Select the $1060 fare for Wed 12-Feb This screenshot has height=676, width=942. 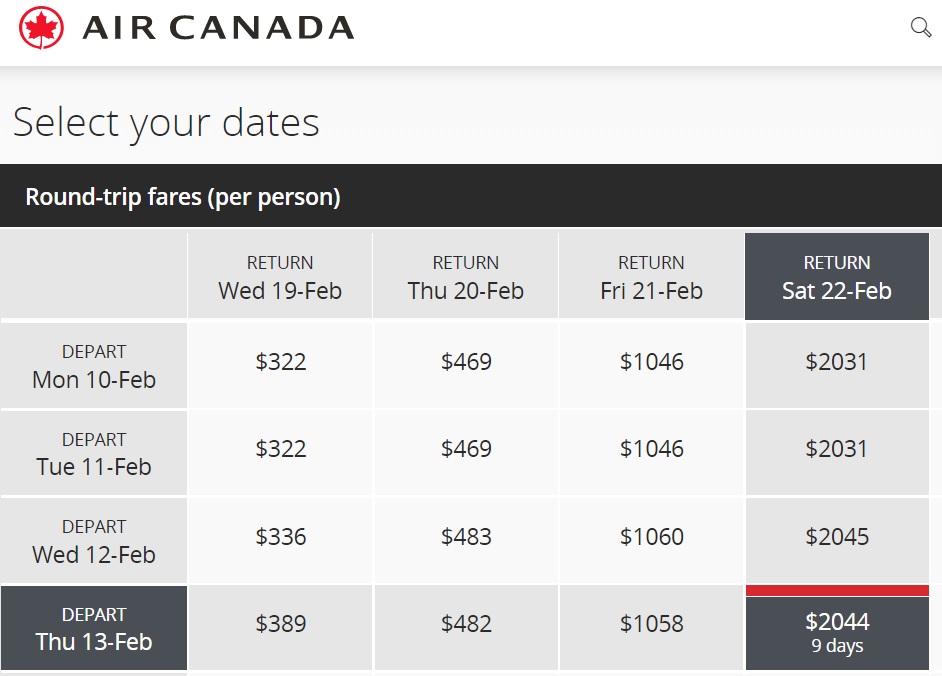652,540
